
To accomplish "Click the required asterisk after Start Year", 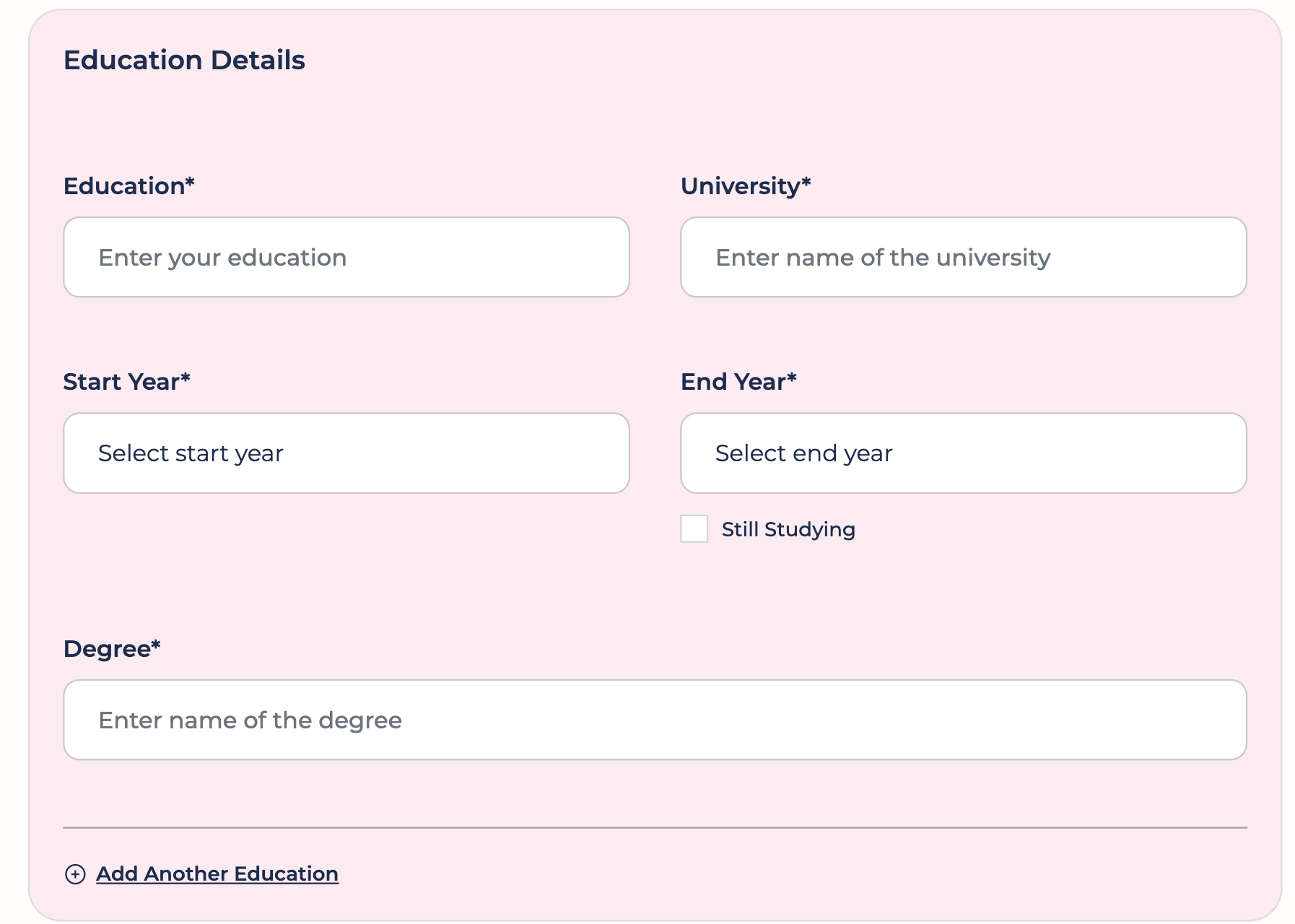I will [x=186, y=378].
